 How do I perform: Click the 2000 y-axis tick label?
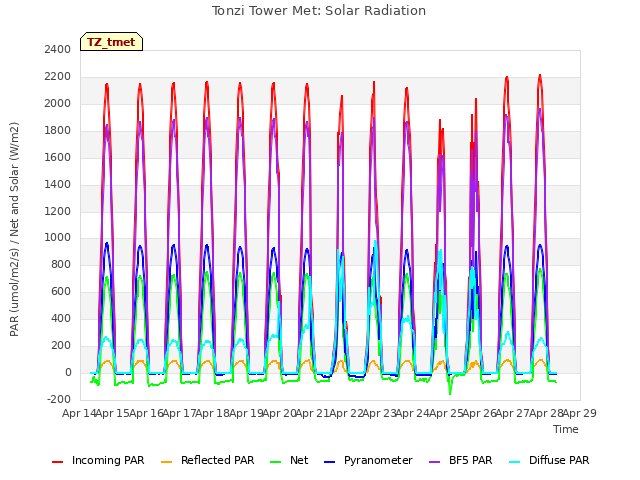(58, 104)
